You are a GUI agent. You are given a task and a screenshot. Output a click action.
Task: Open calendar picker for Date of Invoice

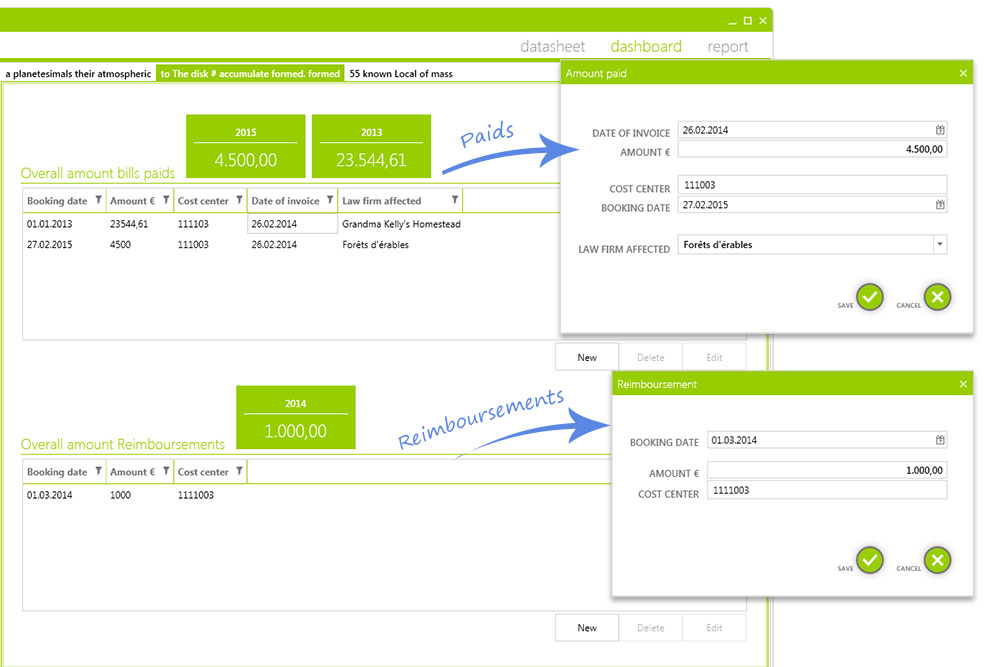[x=940, y=130]
